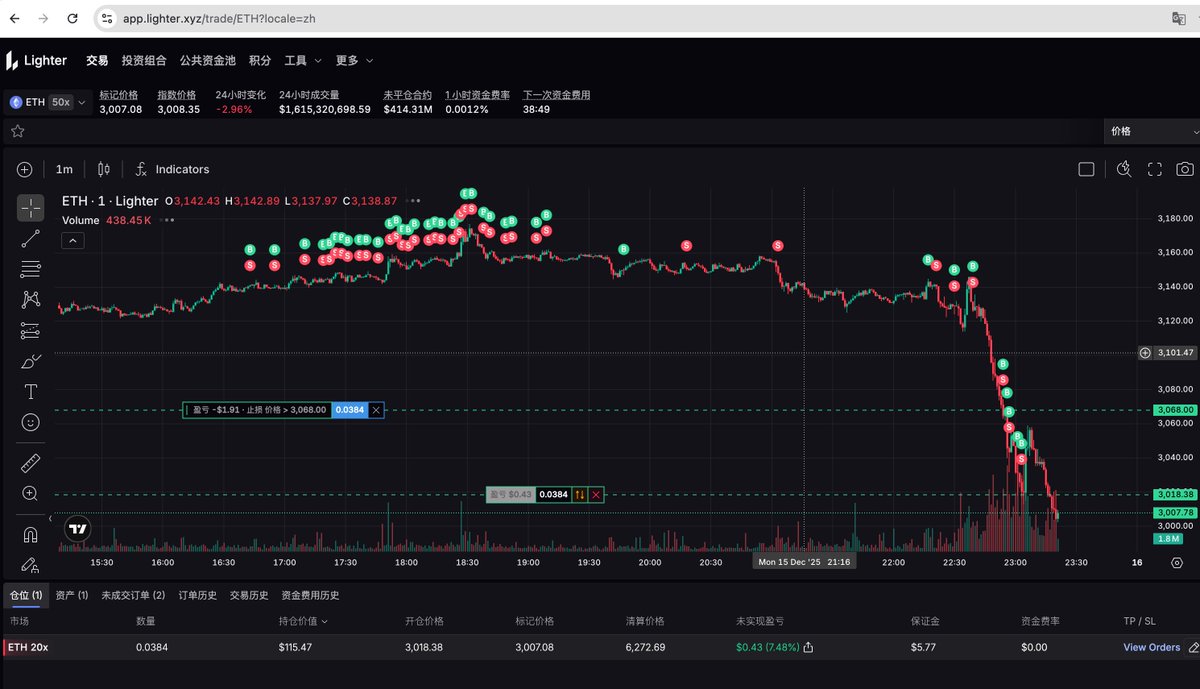The height and width of the screenshot is (689, 1200).
Task: Share the unrealized PnL with share icon
Action: pos(808,647)
